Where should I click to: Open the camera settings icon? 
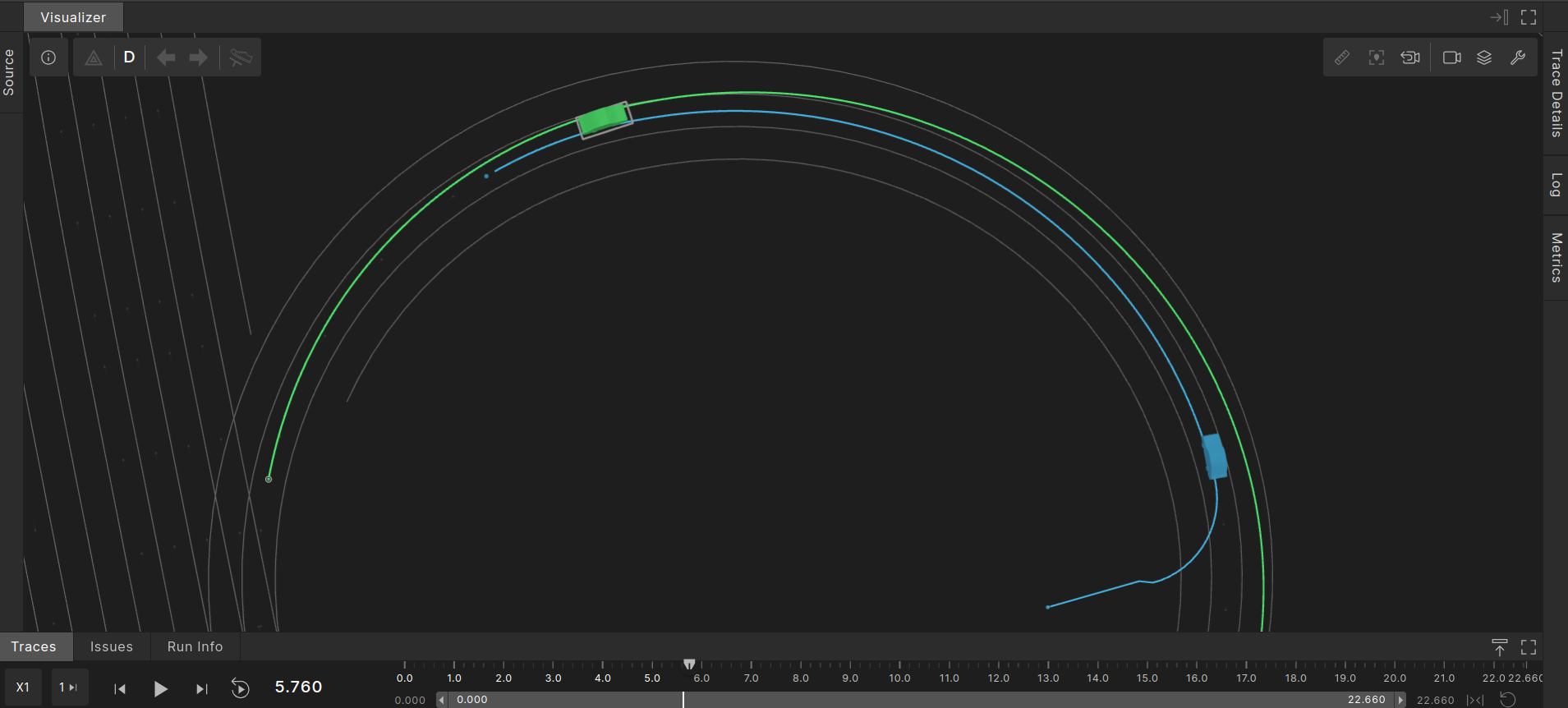pyautogui.click(x=1451, y=57)
